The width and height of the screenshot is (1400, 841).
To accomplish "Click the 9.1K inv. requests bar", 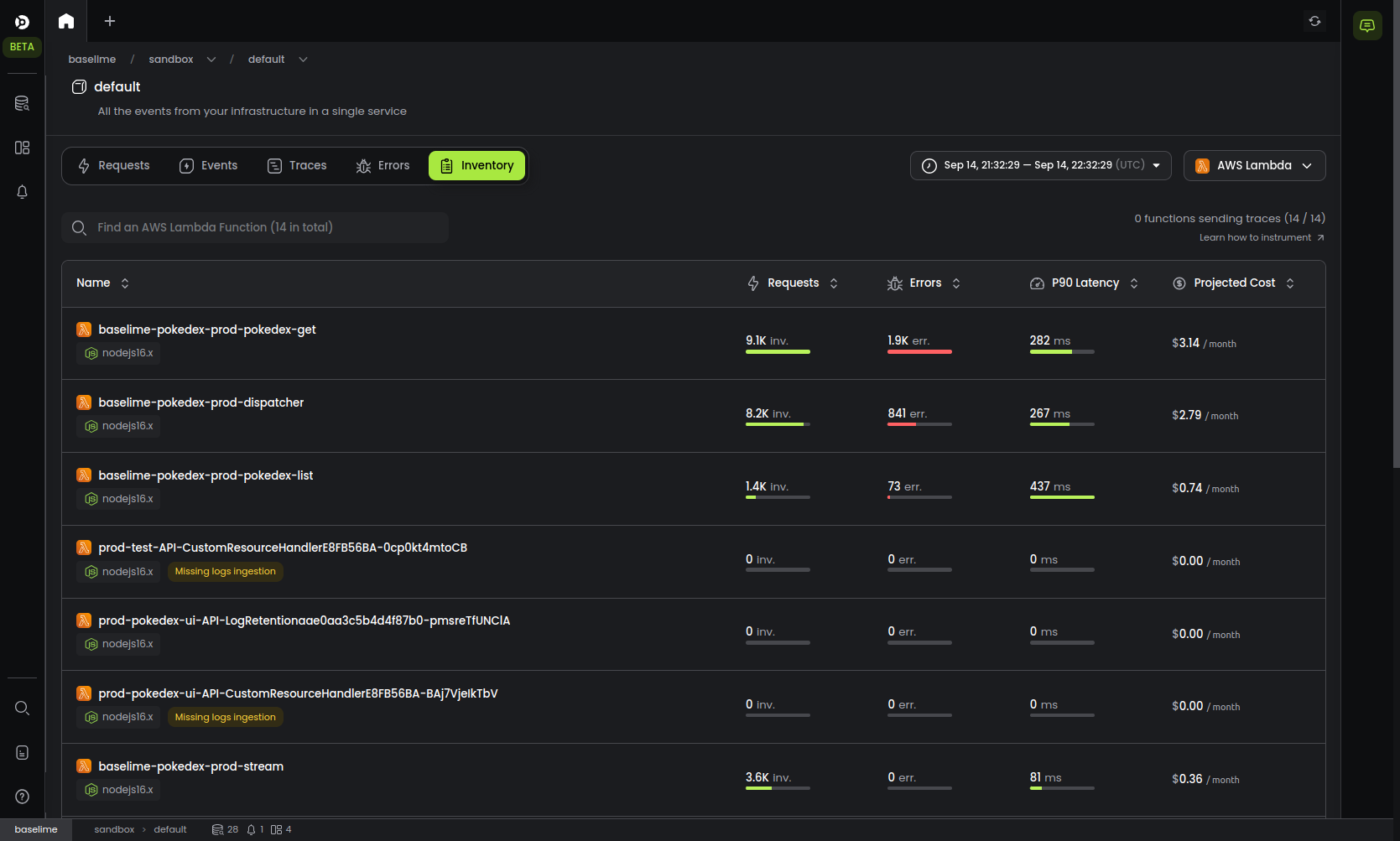I will pyautogui.click(x=778, y=352).
